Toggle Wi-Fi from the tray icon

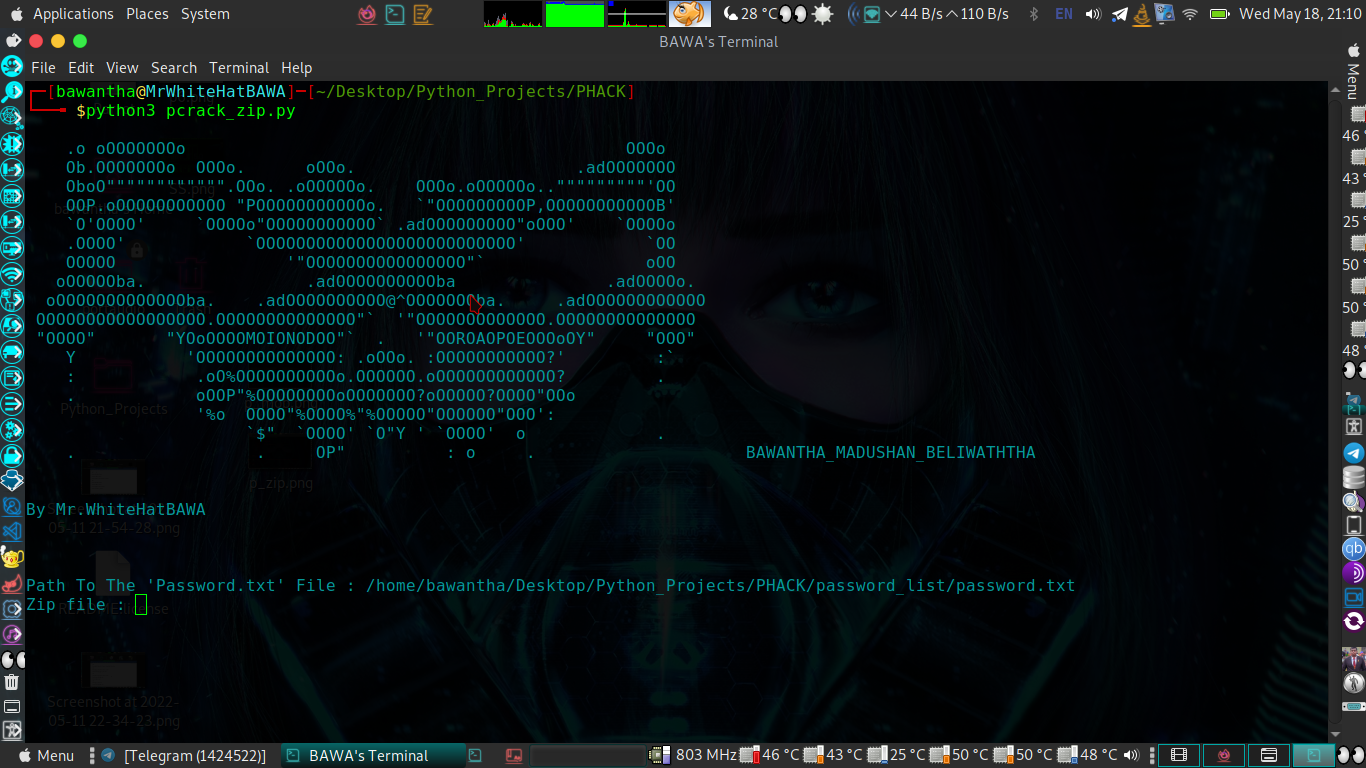1188,13
